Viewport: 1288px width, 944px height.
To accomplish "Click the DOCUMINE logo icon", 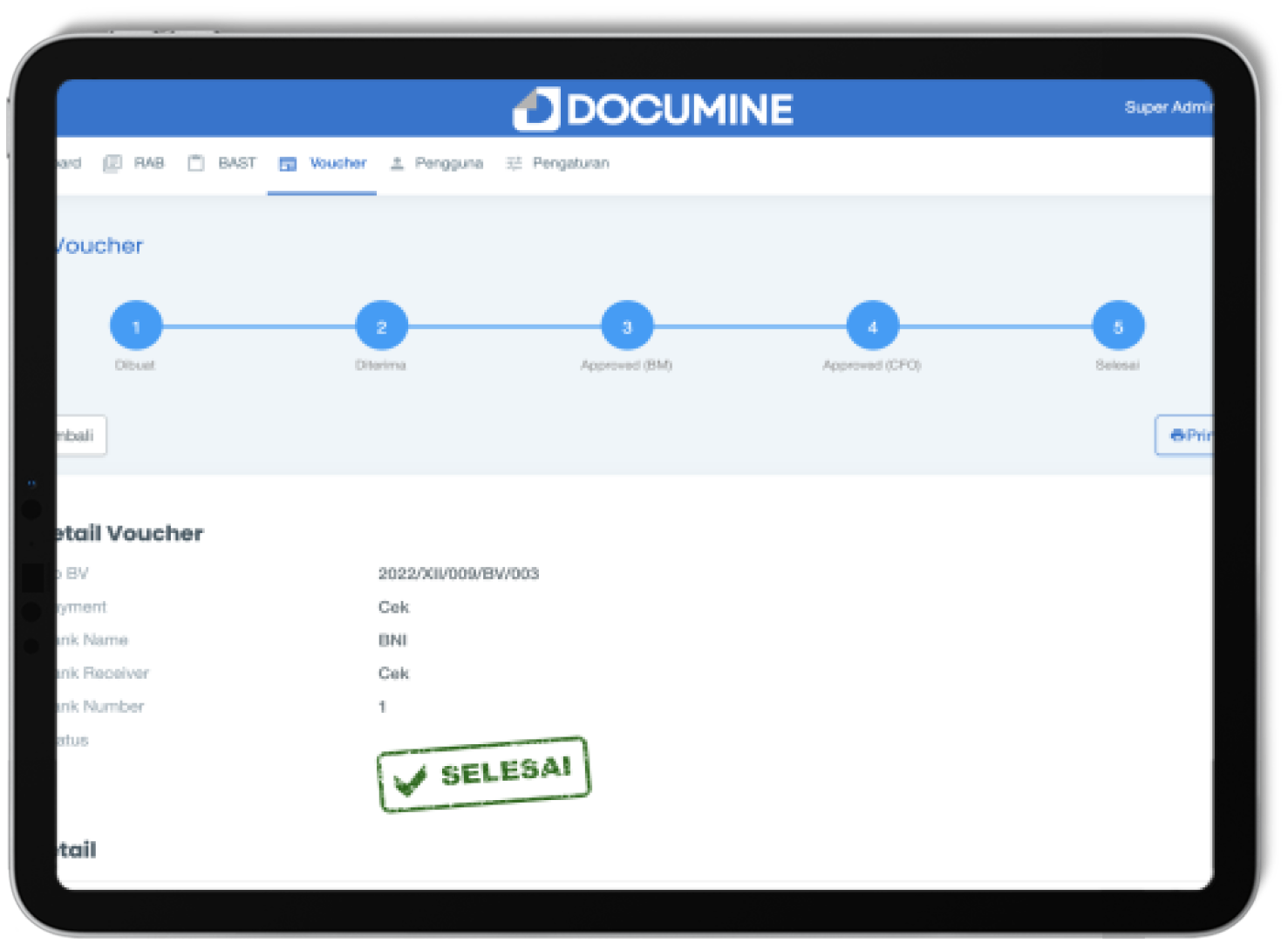I will point(535,109).
